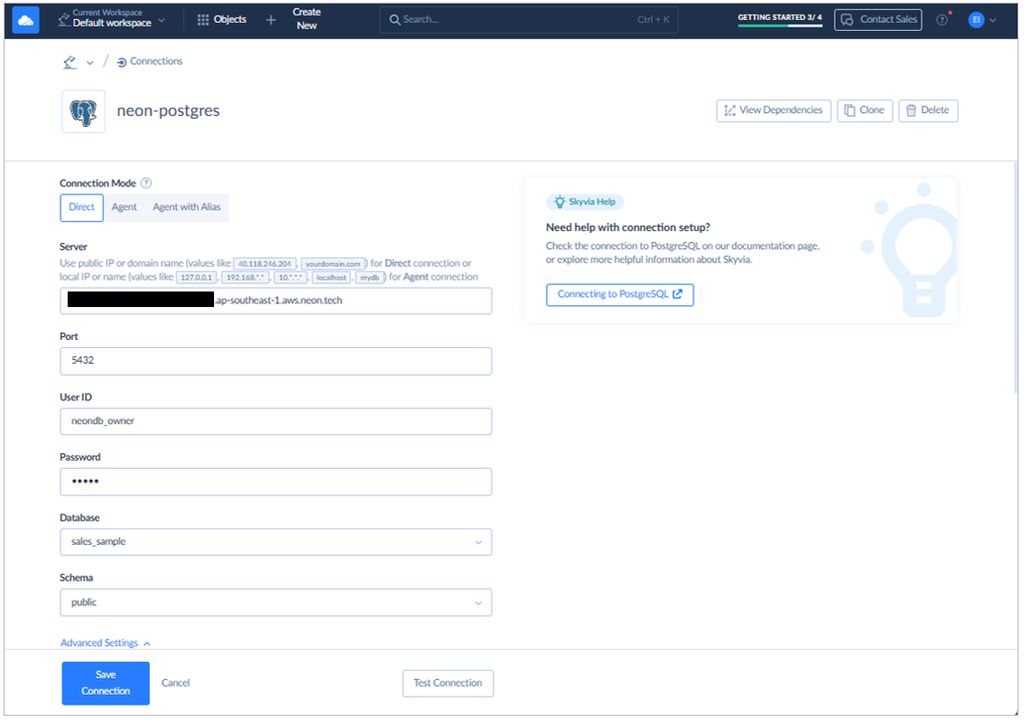Click the Contact Sales button

[878, 20]
